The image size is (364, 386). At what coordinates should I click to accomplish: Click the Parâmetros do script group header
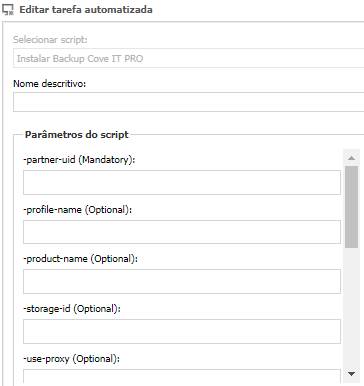pos(77,135)
